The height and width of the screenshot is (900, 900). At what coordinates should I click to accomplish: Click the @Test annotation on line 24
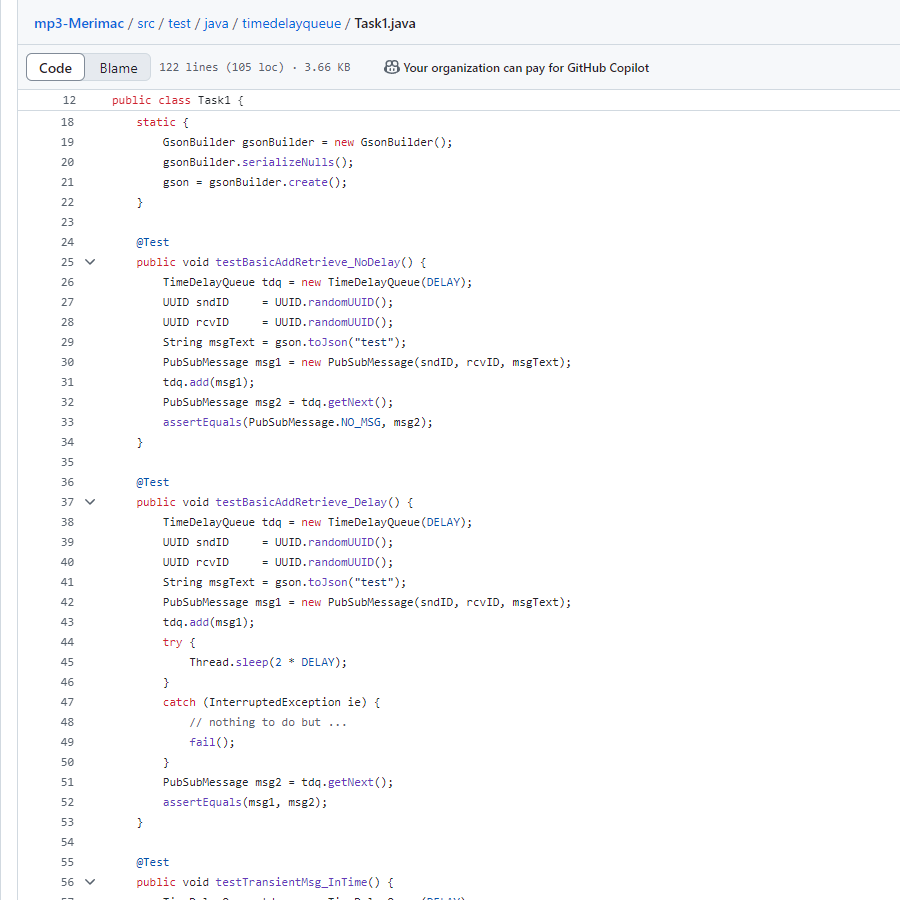coord(153,242)
